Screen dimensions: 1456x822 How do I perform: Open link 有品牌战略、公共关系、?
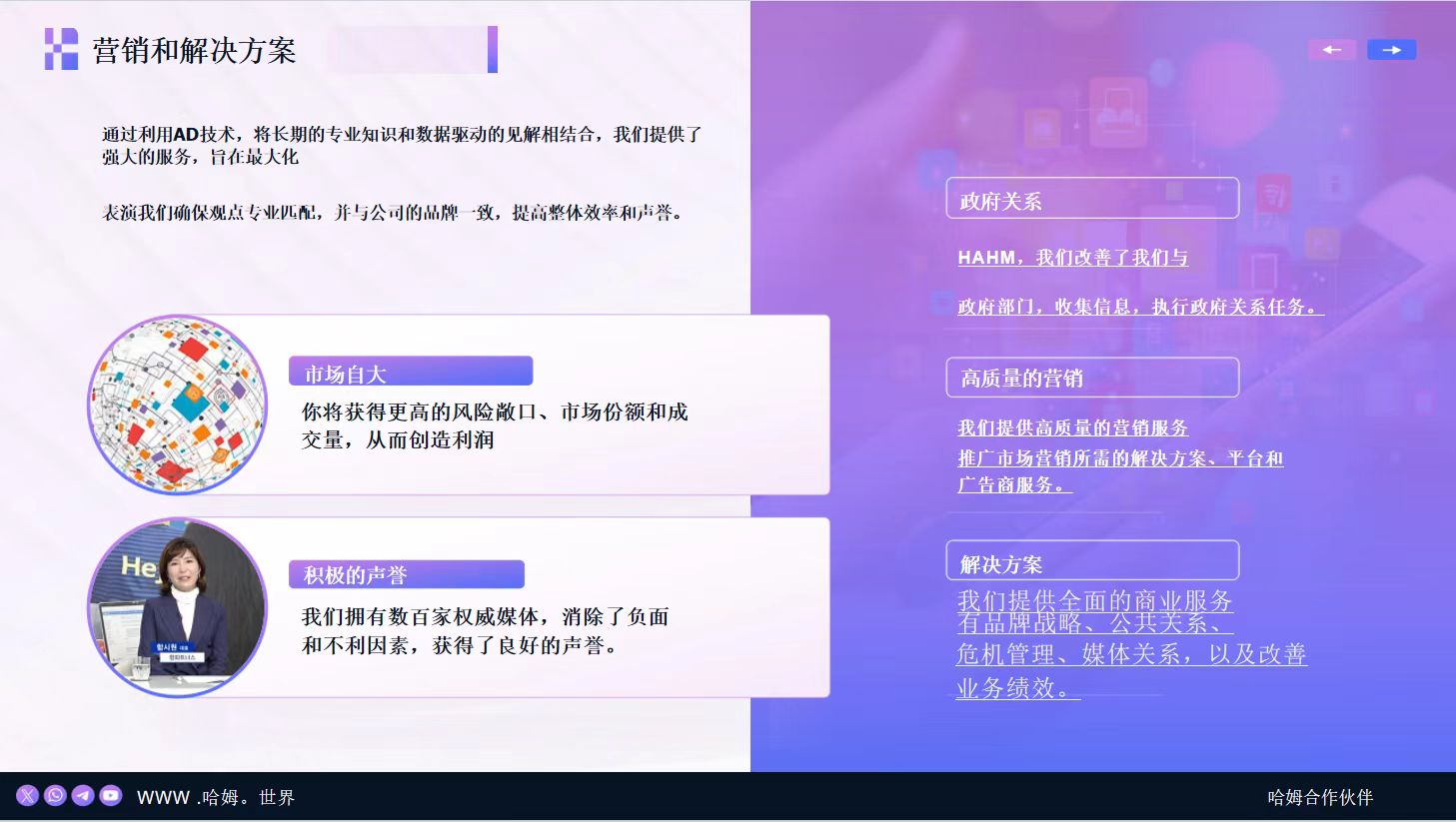point(1095,623)
